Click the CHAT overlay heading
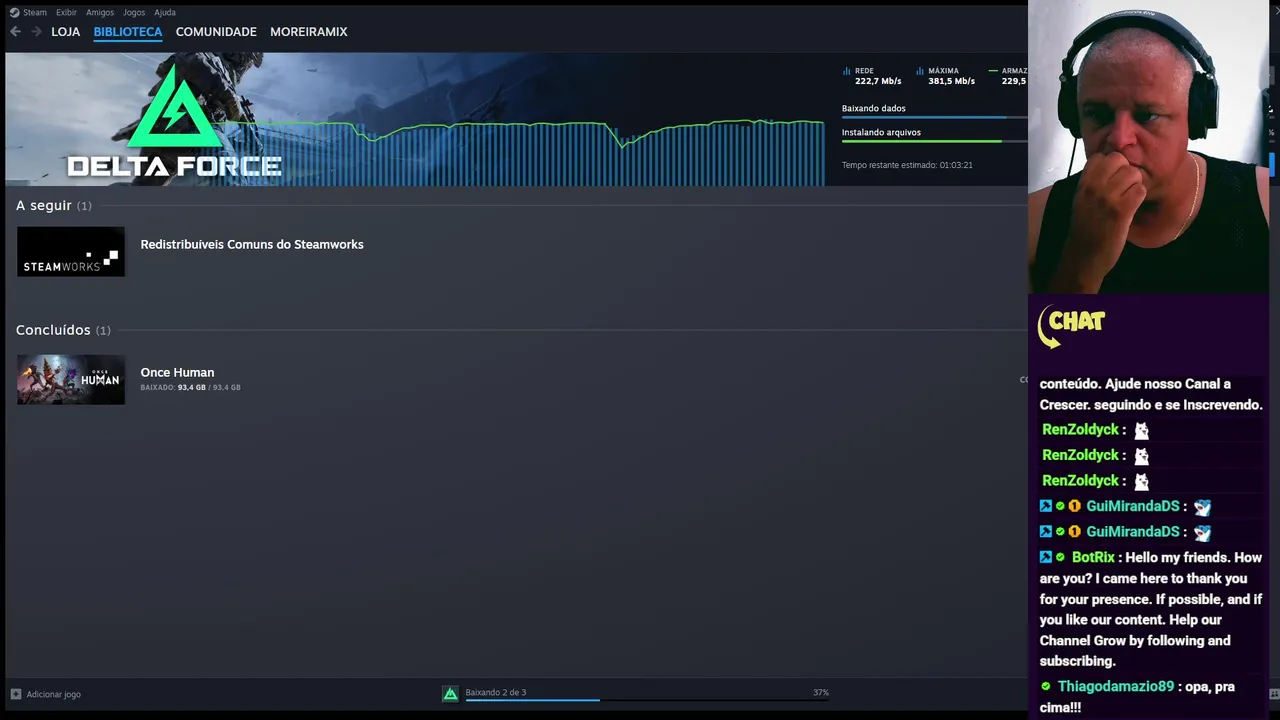1280x720 pixels. point(1072,325)
